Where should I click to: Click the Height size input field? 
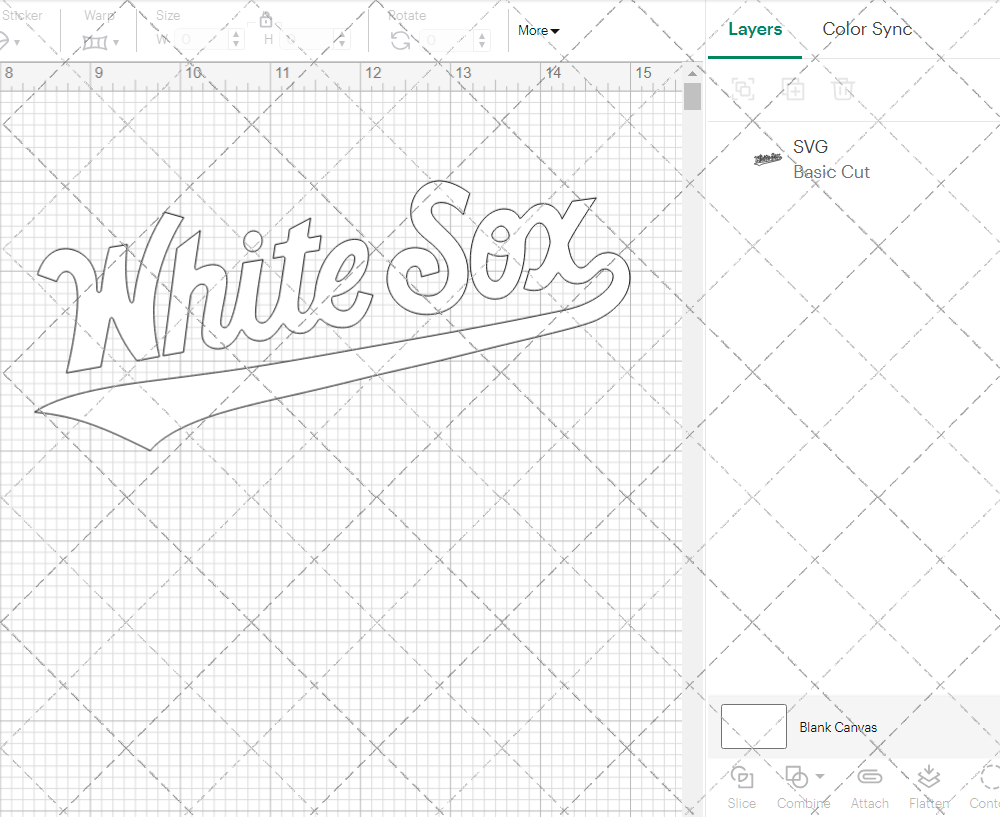coord(307,40)
